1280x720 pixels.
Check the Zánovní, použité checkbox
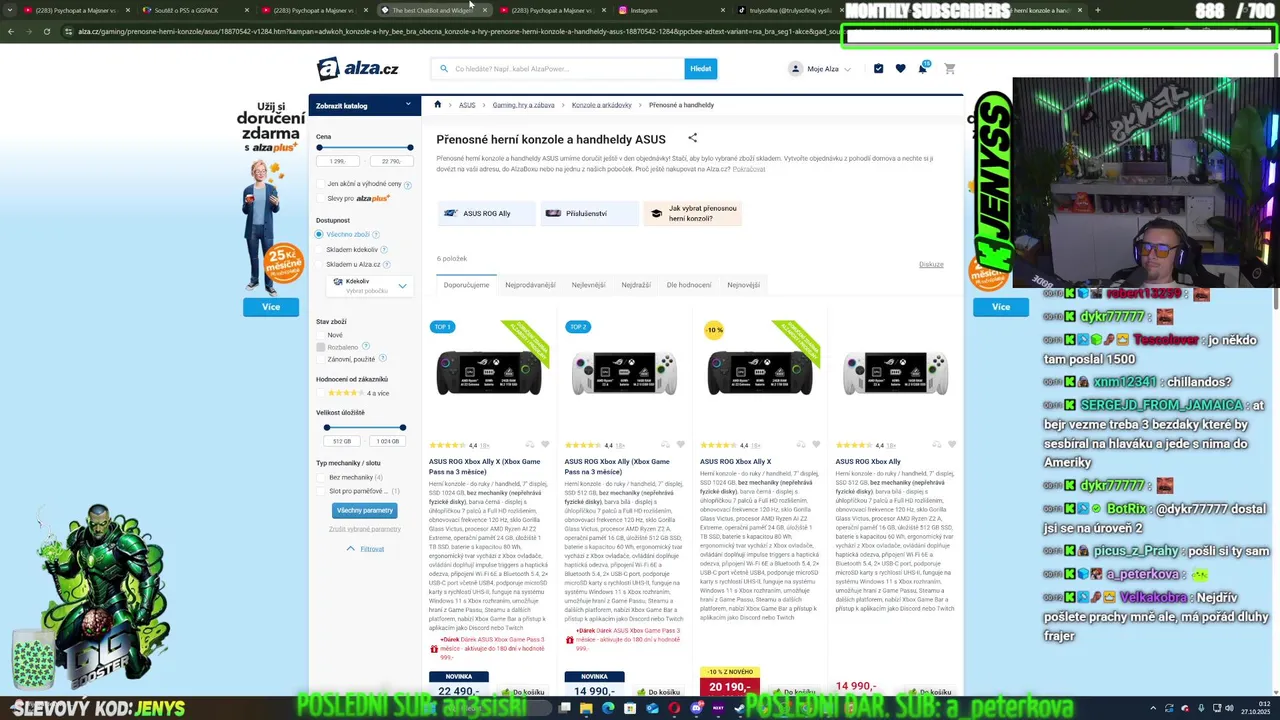[x=320, y=359]
